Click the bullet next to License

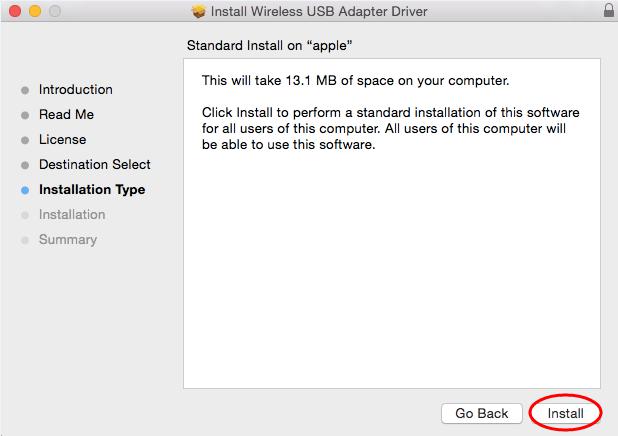pos(25,140)
